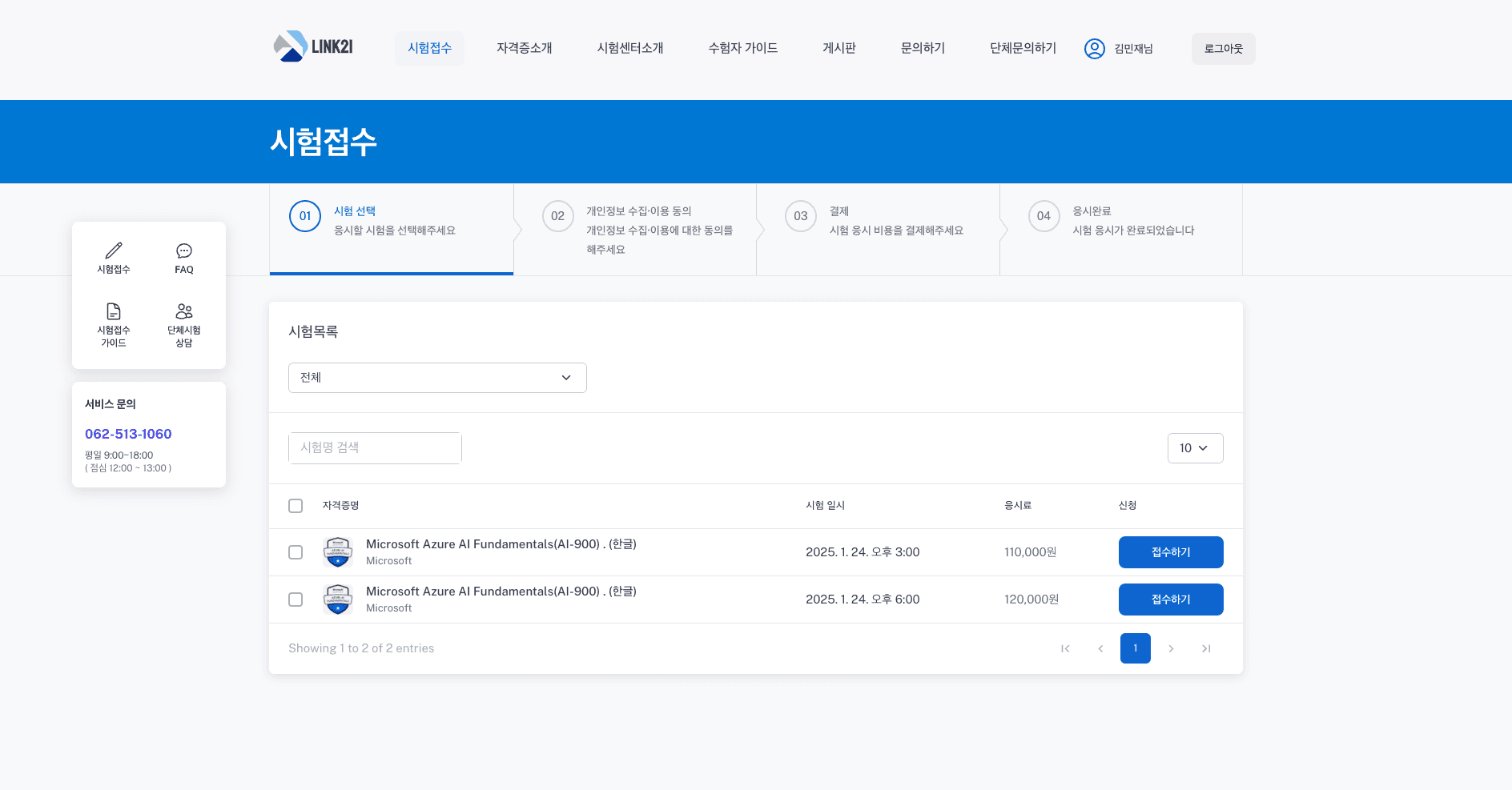
Task: Select step 01 시험 선택 tab
Action: 392,229
